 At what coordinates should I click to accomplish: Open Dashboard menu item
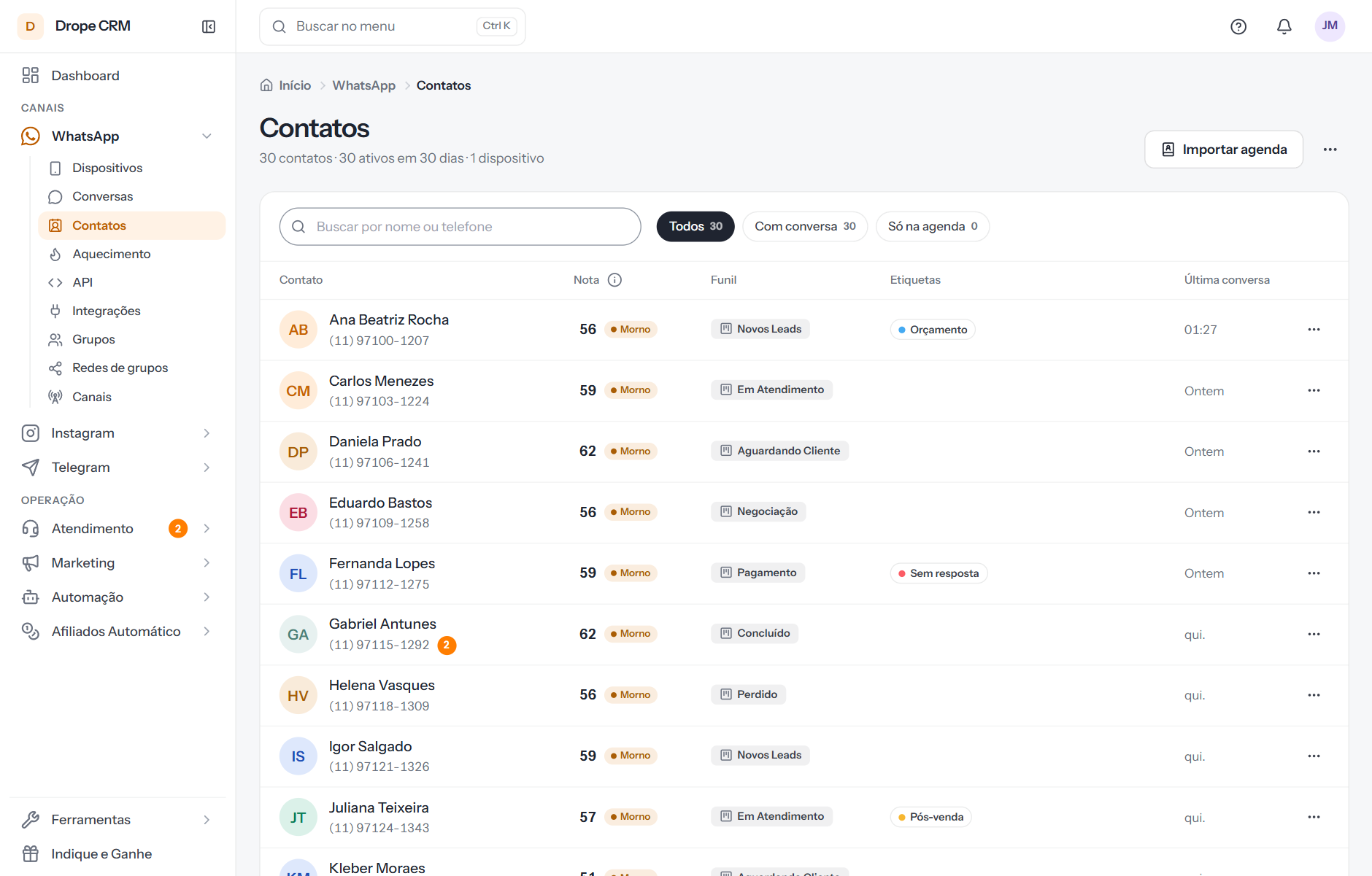pyautogui.click(x=117, y=75)
